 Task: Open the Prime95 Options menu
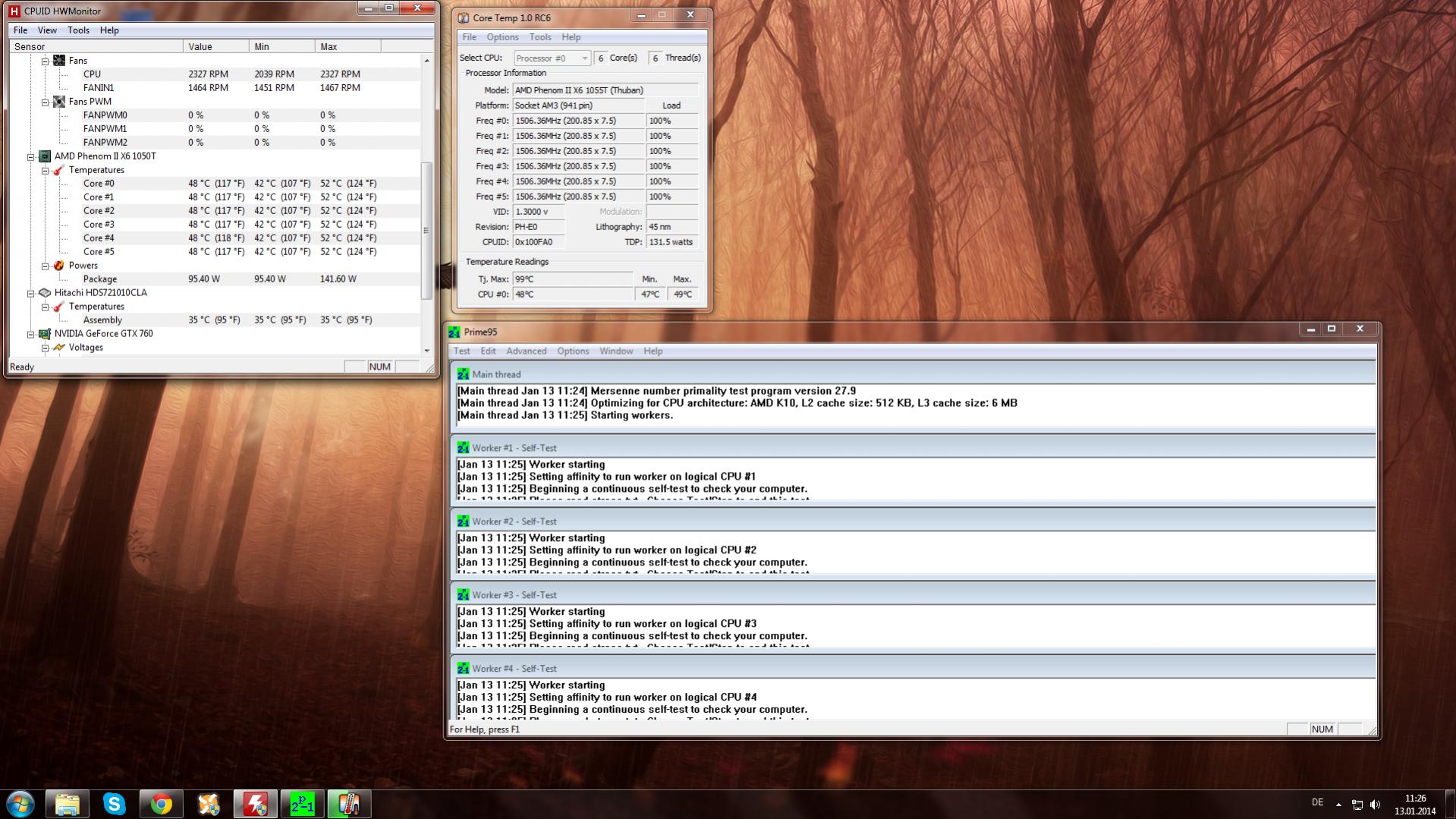(573, 351)
